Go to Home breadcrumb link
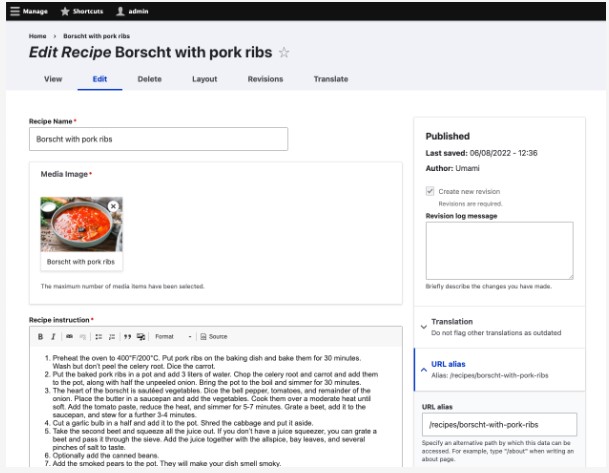The image size is (609, 473). coord(36,35)
